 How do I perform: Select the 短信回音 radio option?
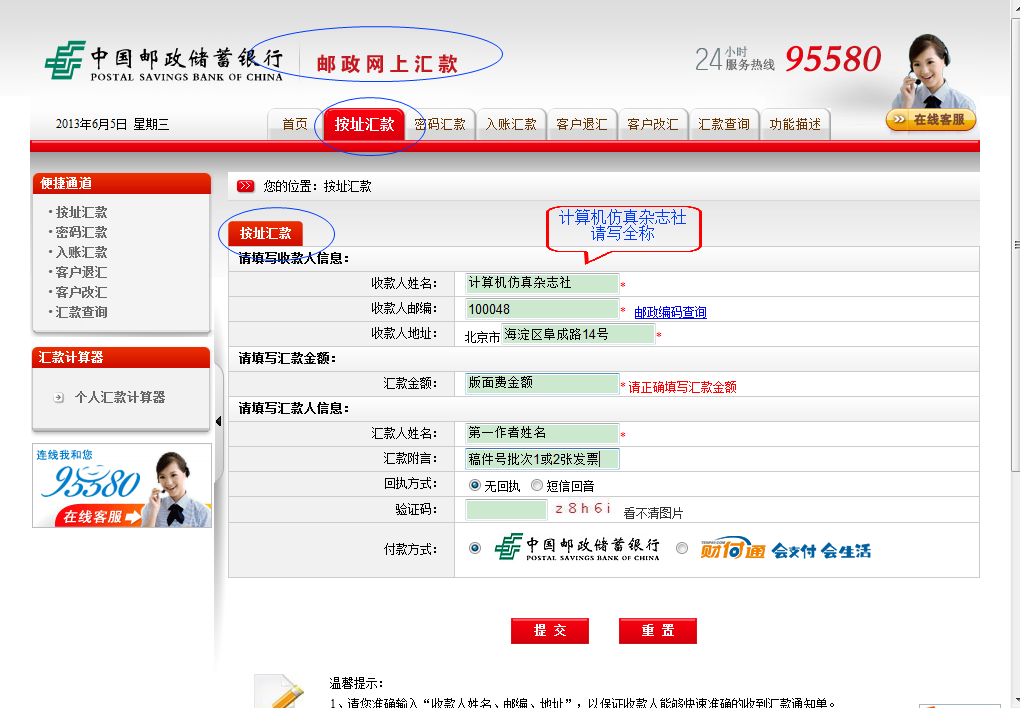pyautogui.click(x=537, y=485)
